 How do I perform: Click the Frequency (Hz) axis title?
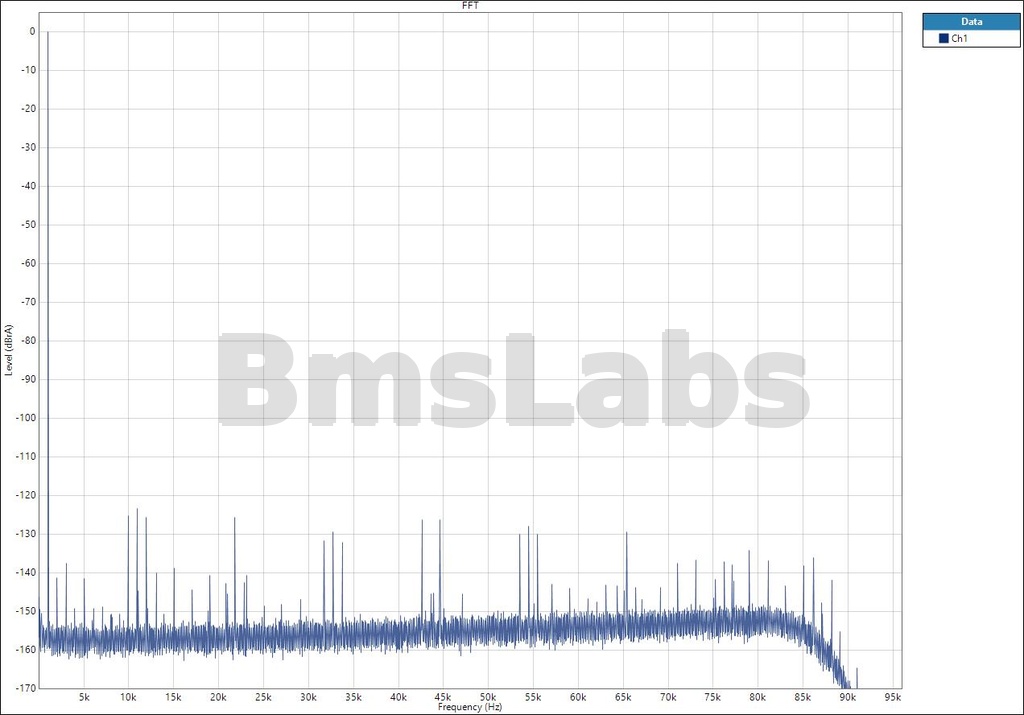point(470,707)
